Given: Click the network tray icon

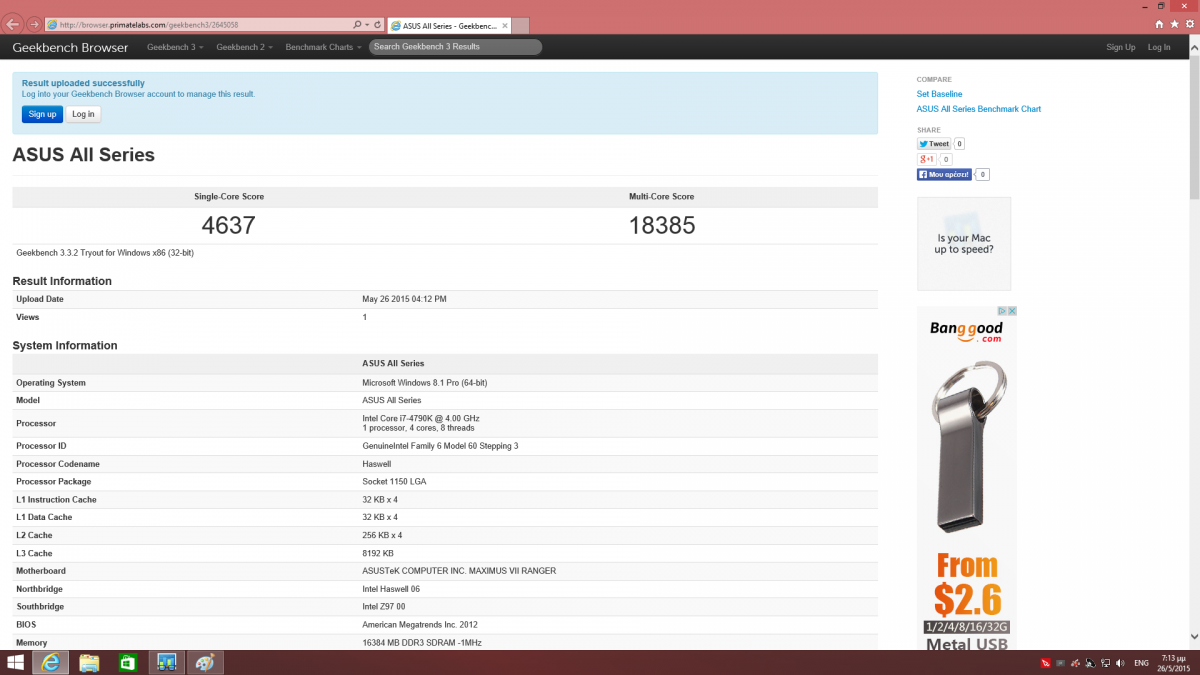Looking at the screenshot, I should coord(1104,663).
